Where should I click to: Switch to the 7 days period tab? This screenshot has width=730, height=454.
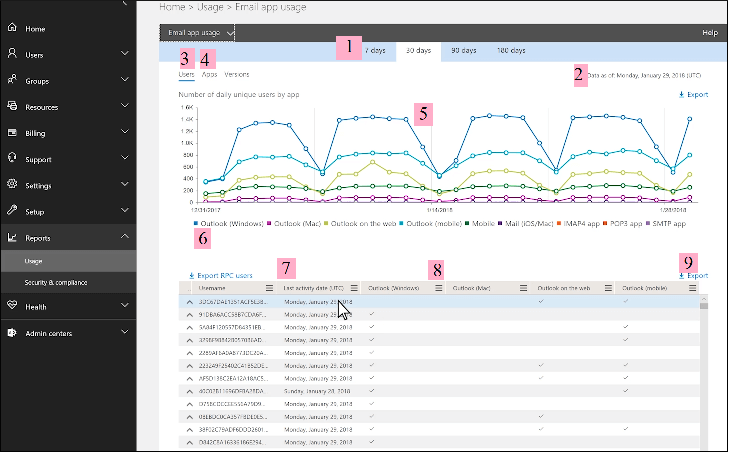click(375, 51)
